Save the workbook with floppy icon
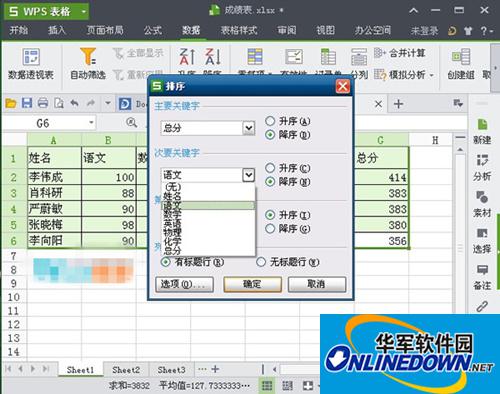500x394 pixels. click(x=27, y=103)
